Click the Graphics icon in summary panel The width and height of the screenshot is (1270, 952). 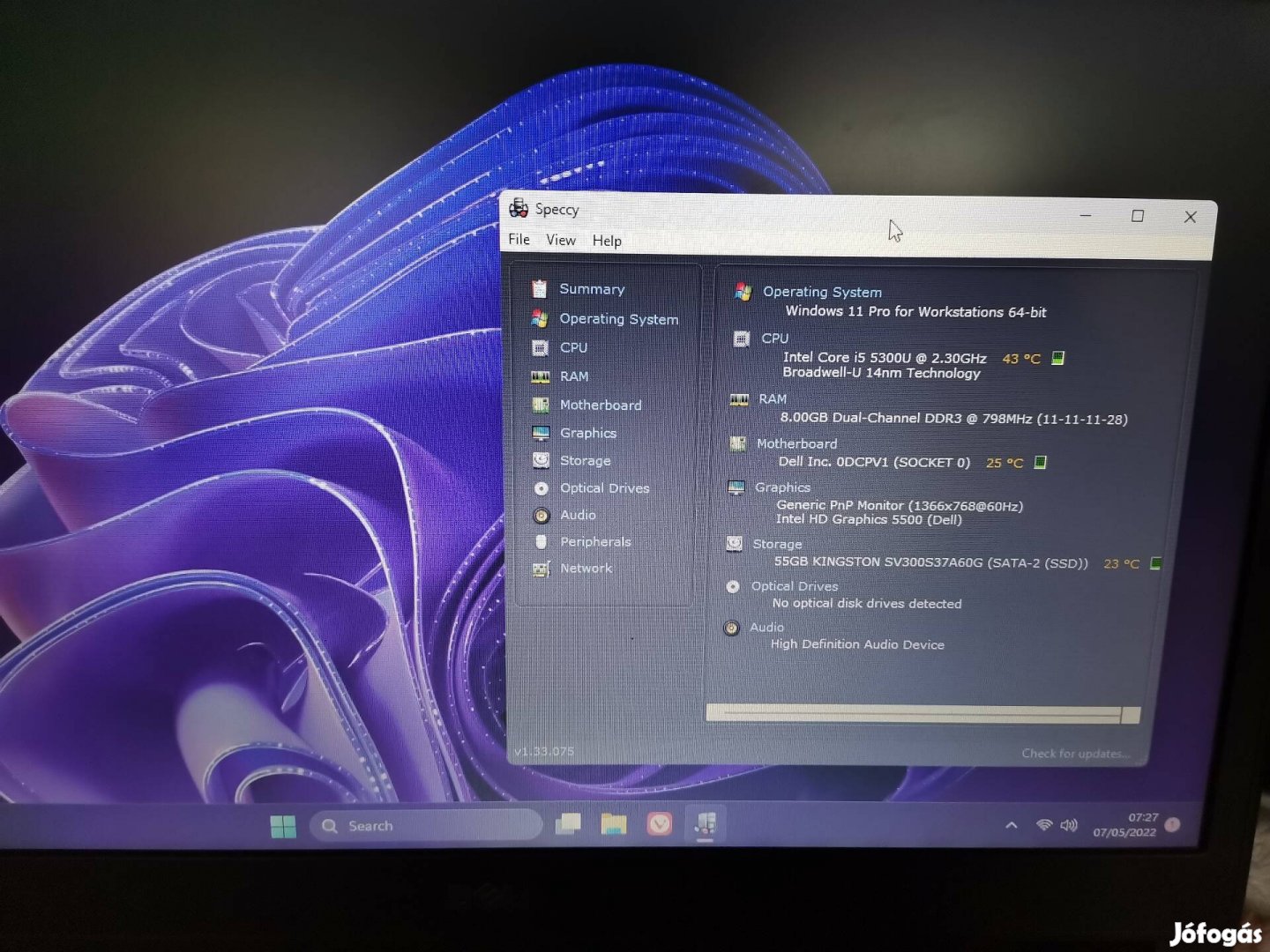click(736, 487)
